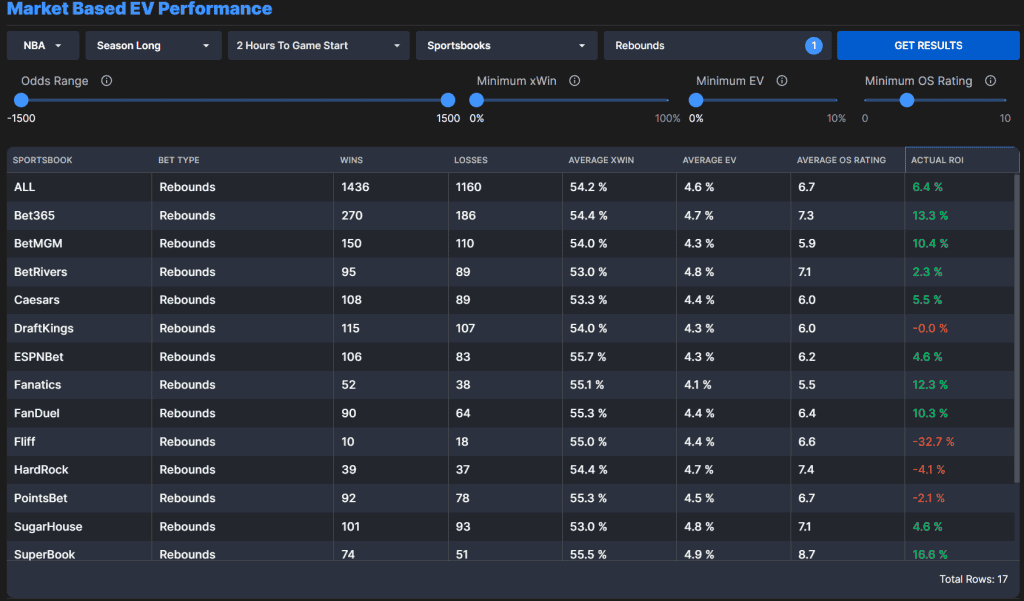Select the Caesars row
The height and width of the screenshot is (601, 1024).
[510, 300]
